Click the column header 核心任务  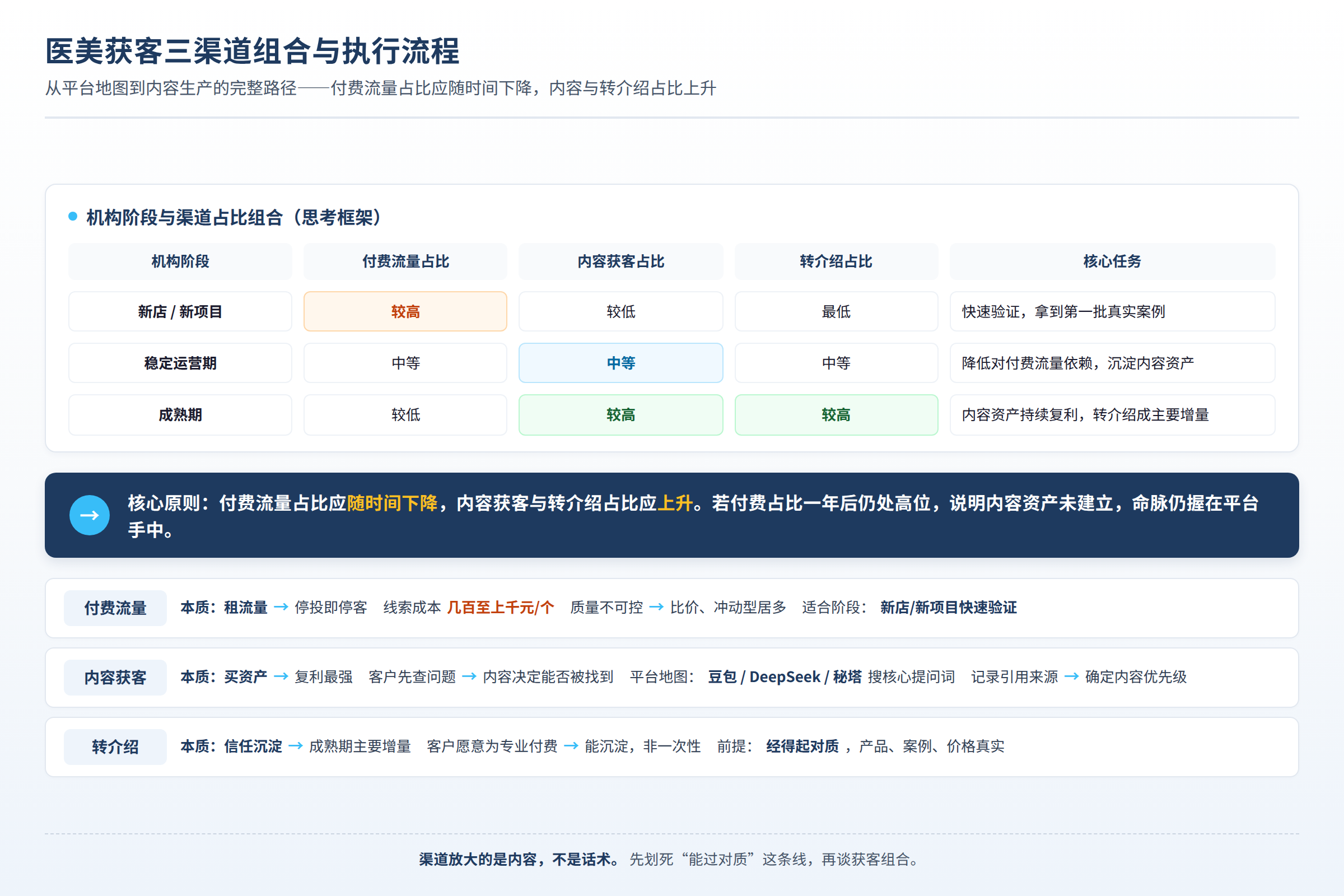1112,261
